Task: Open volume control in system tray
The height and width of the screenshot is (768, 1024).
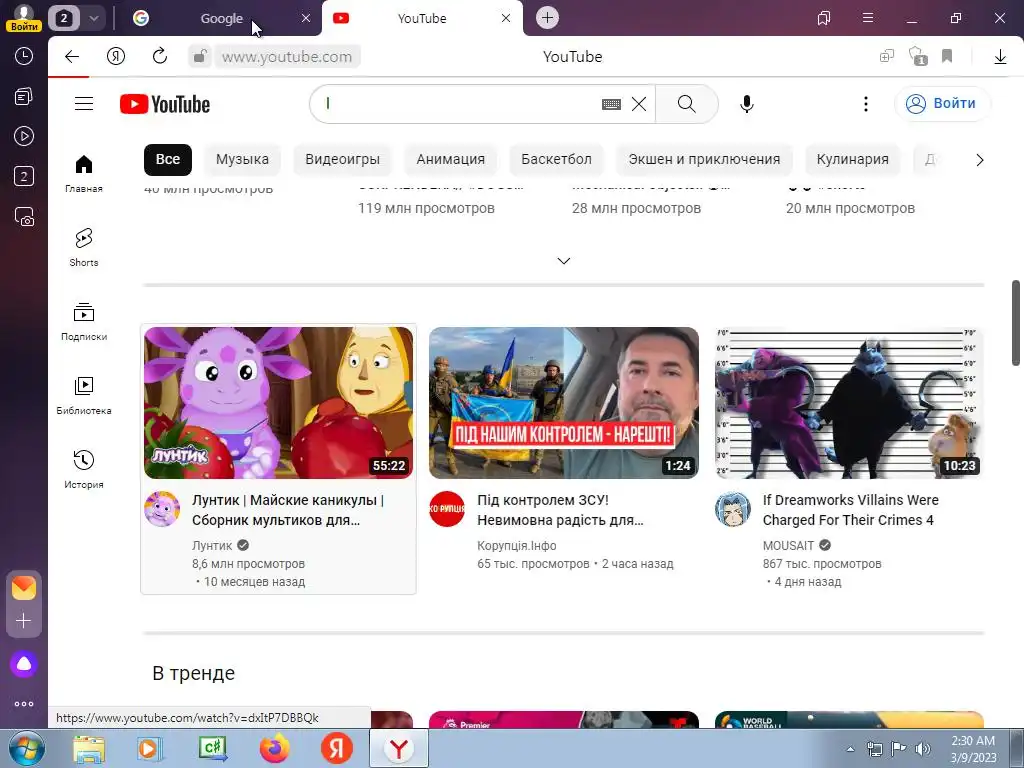Action: [x=922, y=748]
